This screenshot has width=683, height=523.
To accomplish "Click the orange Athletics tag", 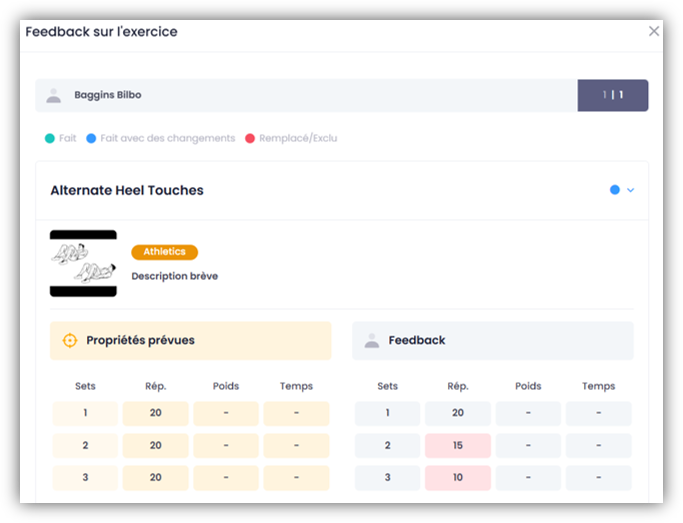I will click(x=164, y=252).
